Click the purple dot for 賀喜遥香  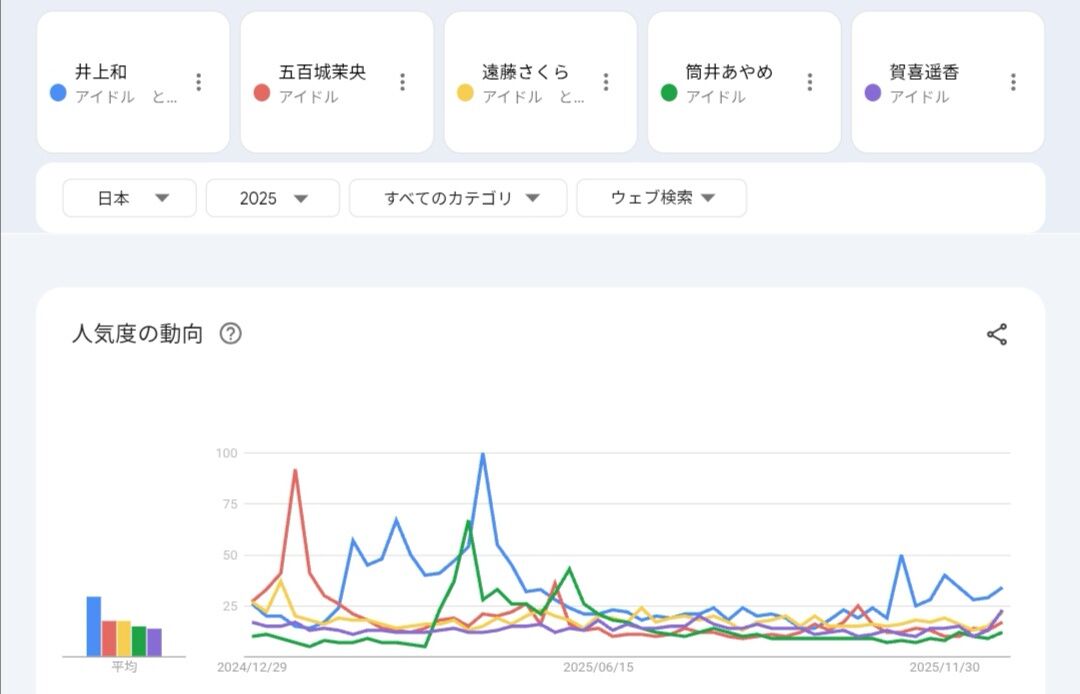(x=873, y=93)
